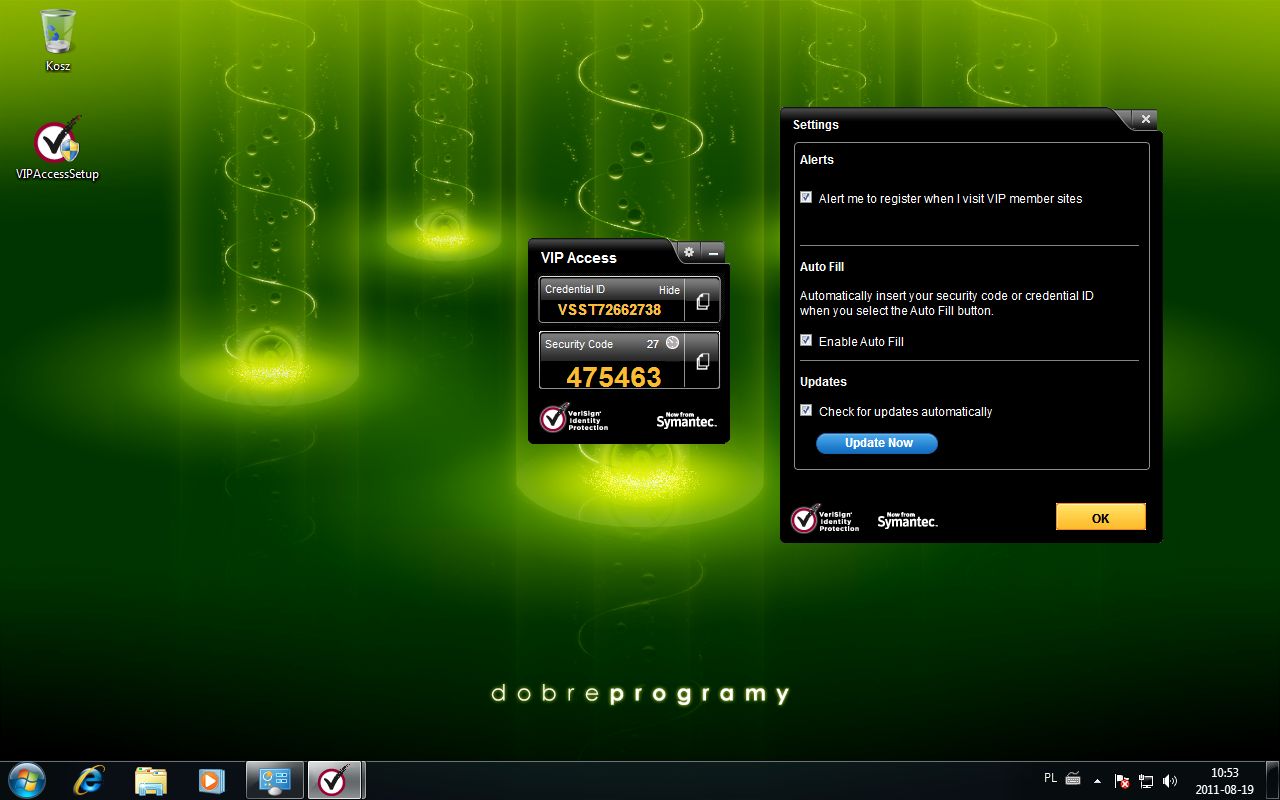The height and width of the screenshot is (800, 1280).
Task: Click the Security Code label
Action: 579,344
